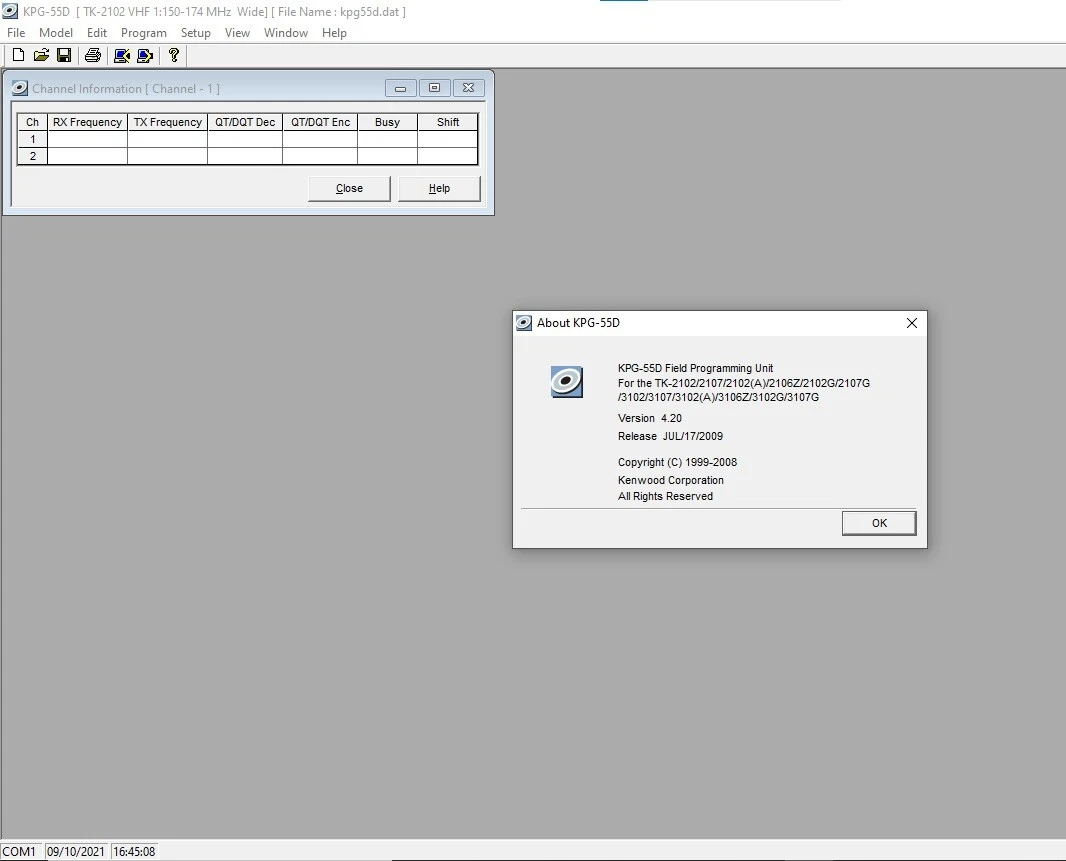Minimize the Channel Information window

400,88
